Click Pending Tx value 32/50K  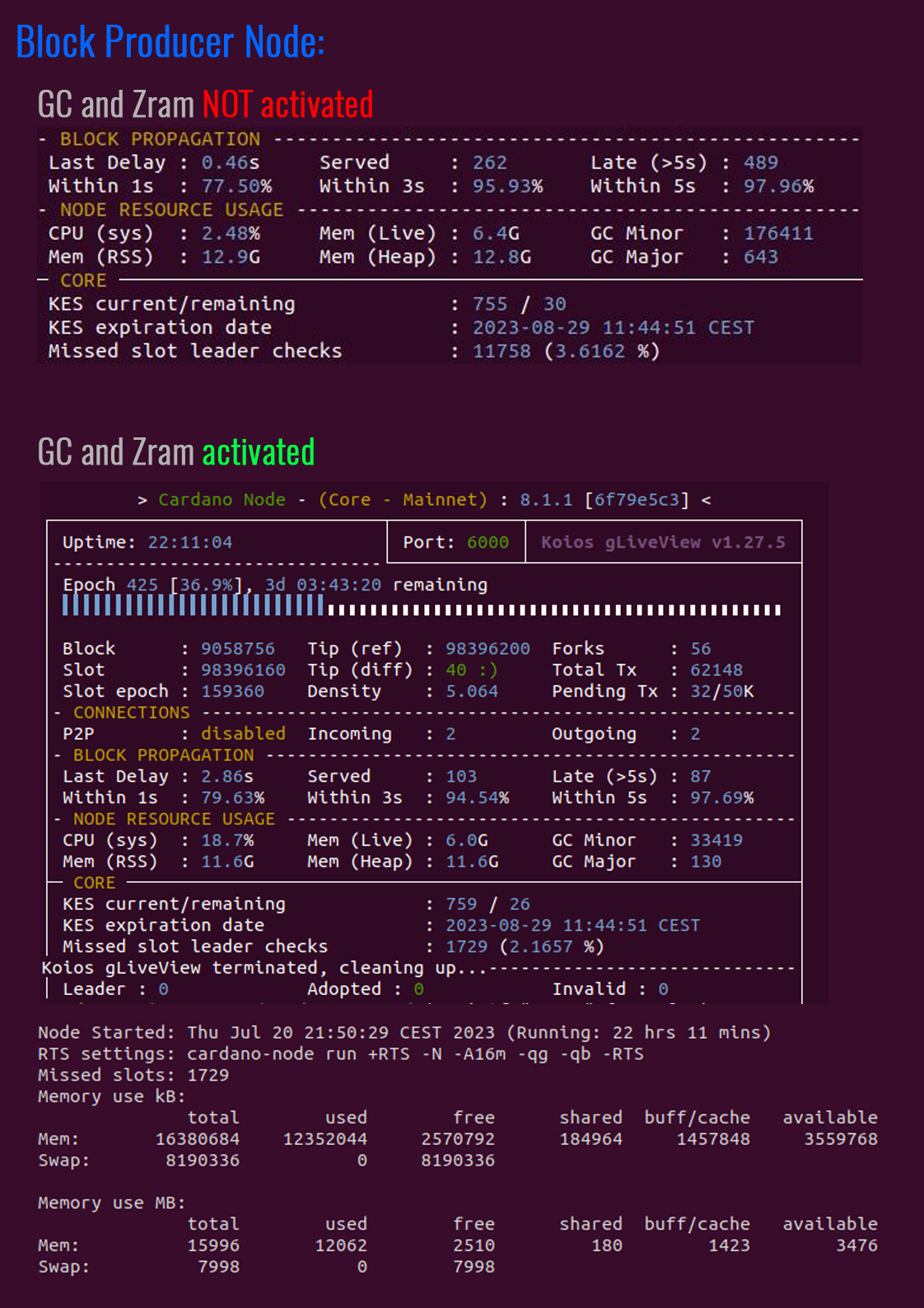point(722,692)
